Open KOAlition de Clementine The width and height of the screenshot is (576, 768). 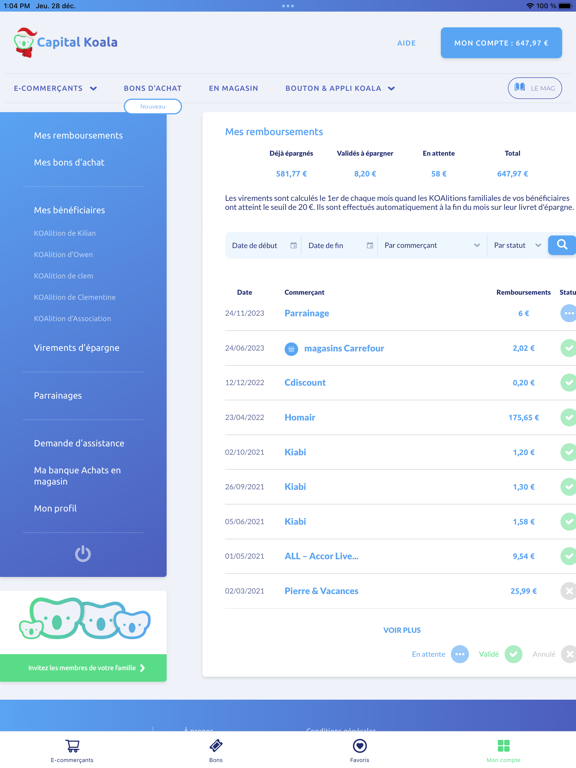[74, 297]
